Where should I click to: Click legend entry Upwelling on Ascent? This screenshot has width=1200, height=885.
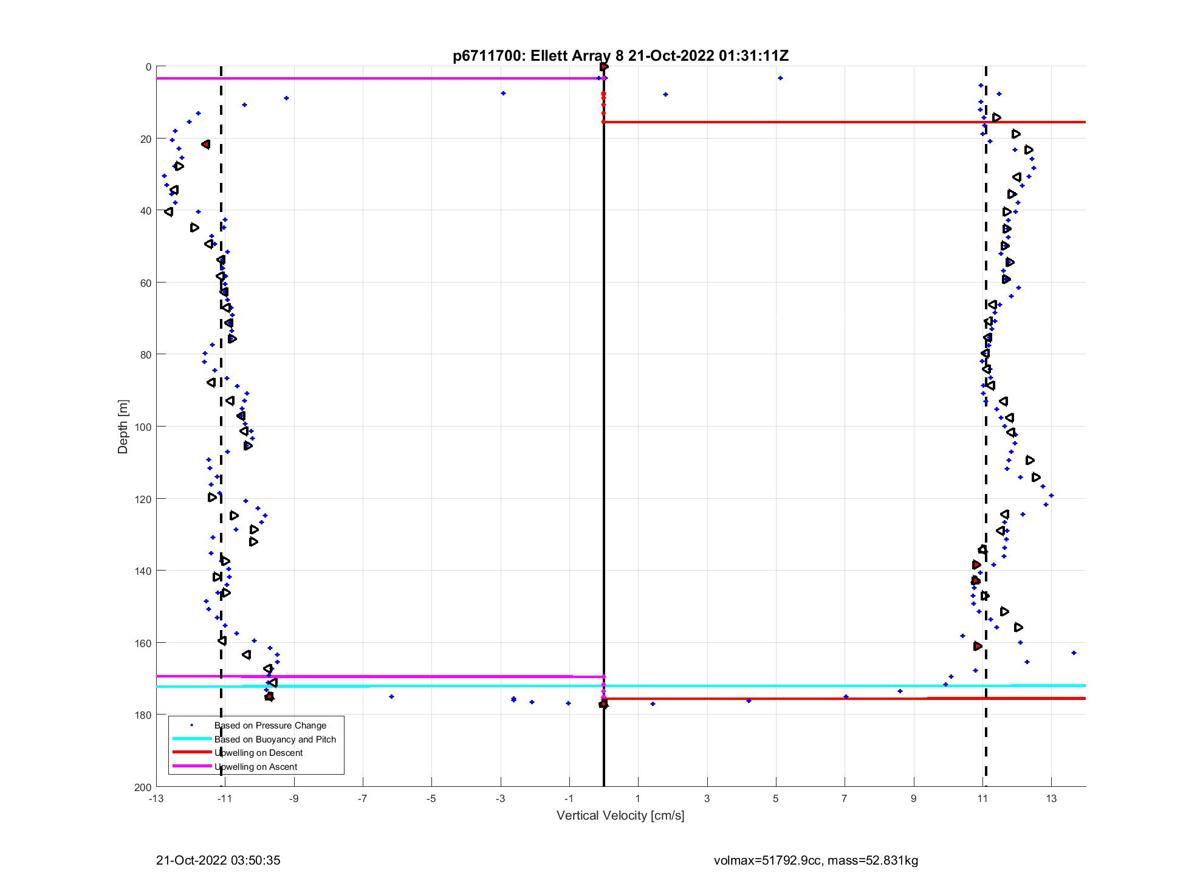[255, 766]
